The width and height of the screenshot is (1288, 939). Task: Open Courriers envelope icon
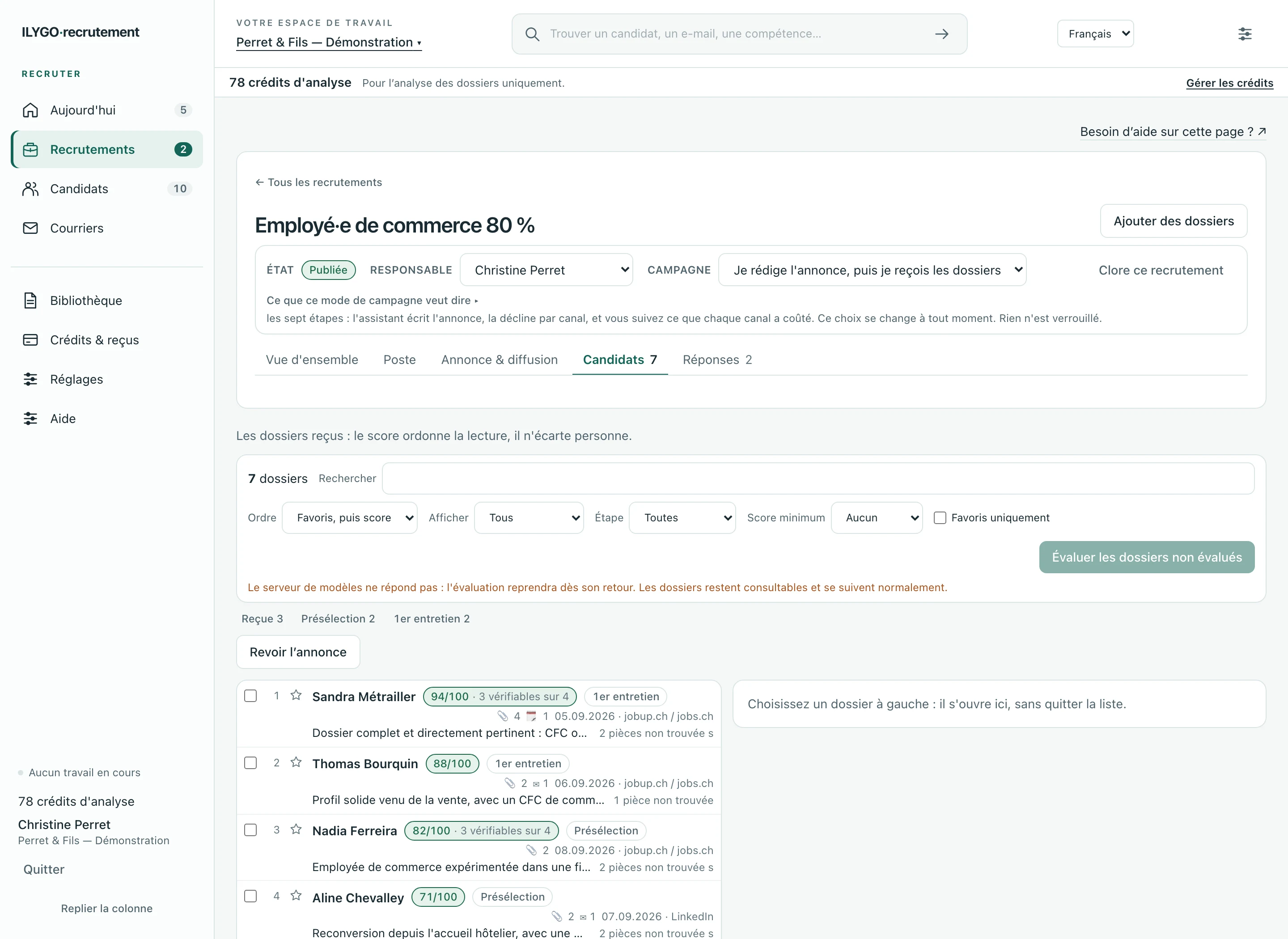[30, 228]
